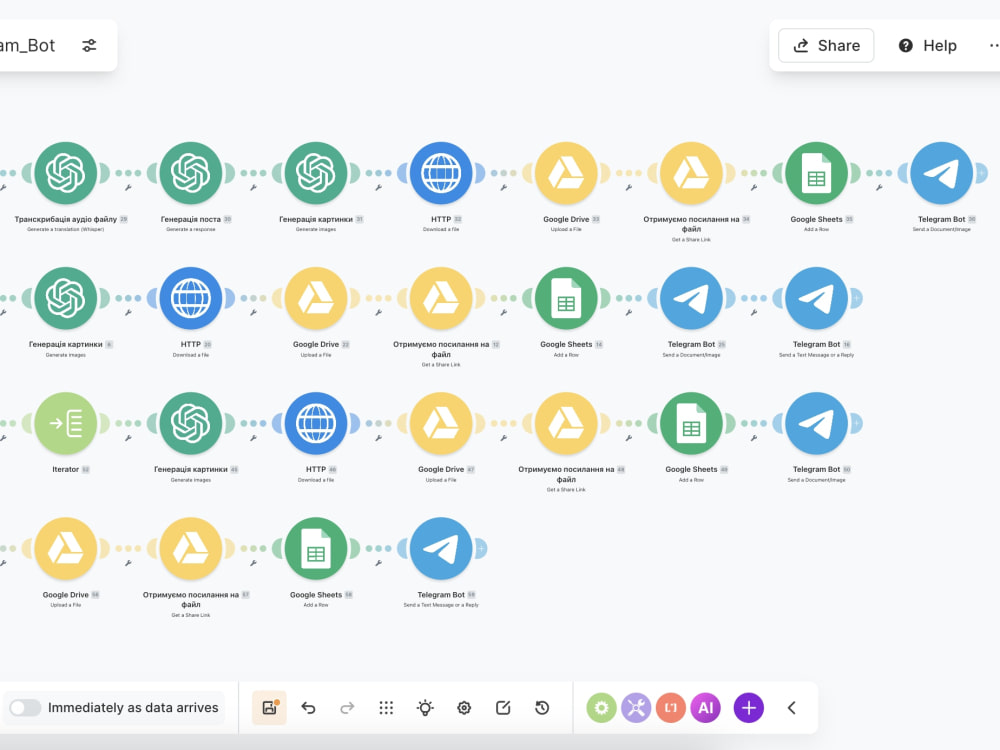
Task: Open filter wrench before Генерація поста 30
Action: [128, 188]
